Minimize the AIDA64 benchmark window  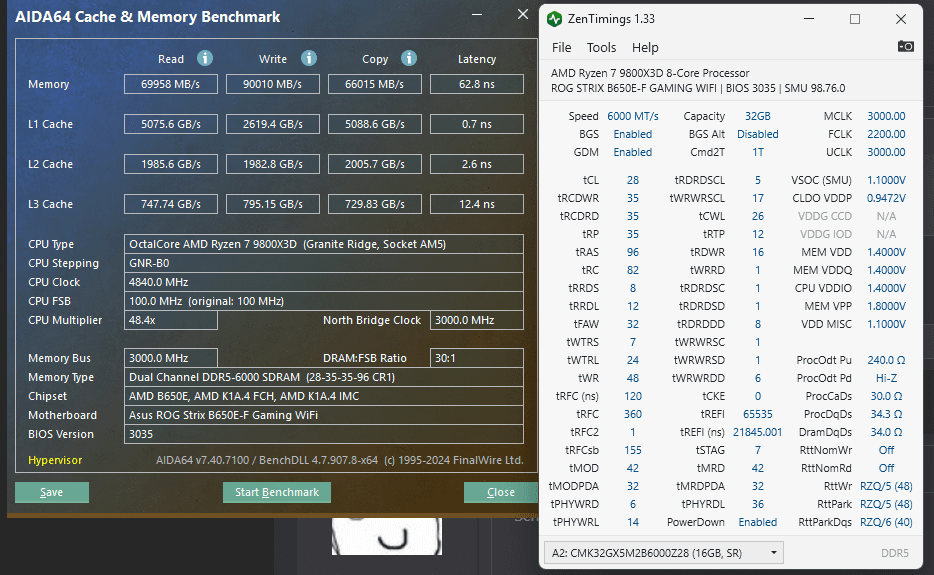point(477,14)
